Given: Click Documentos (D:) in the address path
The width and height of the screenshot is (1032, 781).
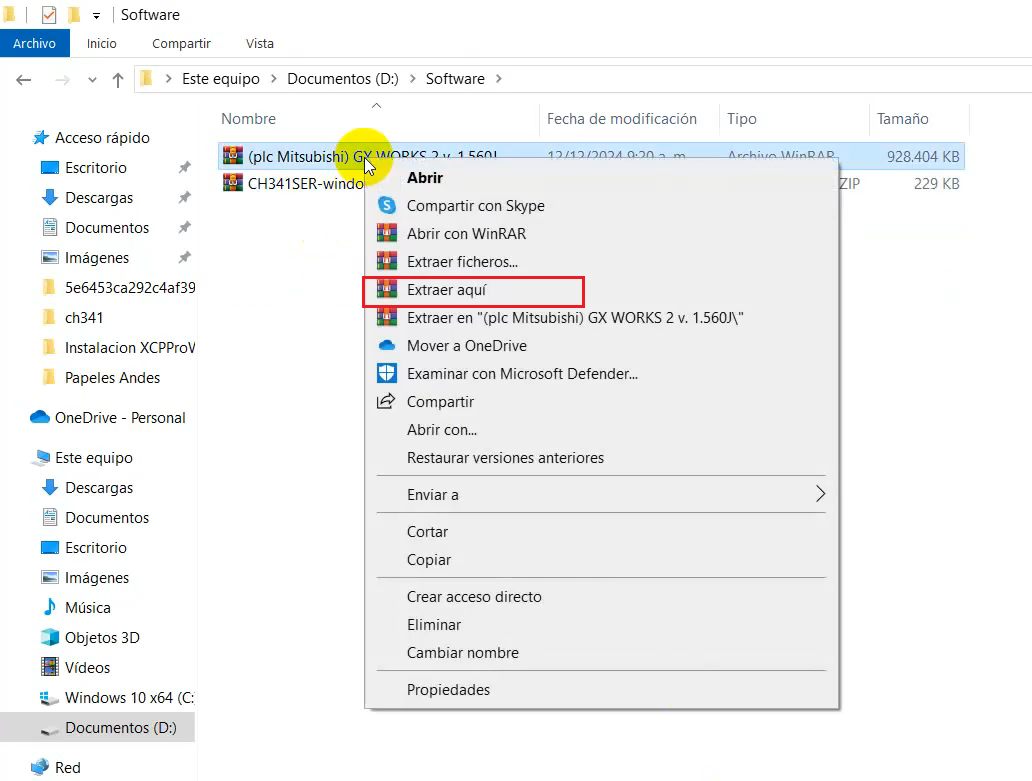Looking at the screenshot, I should [343, 79].
